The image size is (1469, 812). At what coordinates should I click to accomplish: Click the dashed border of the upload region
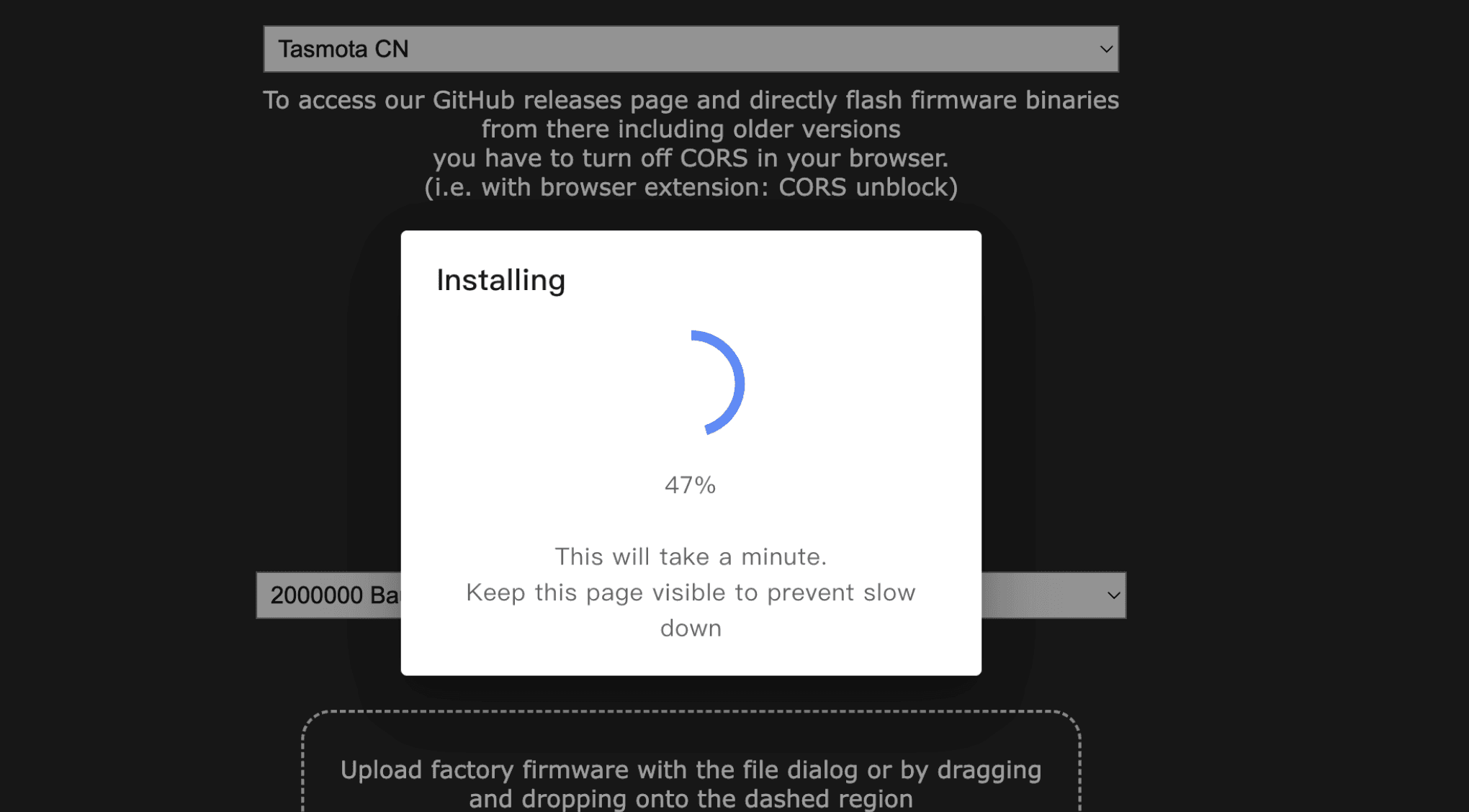[x=690, y=711]
